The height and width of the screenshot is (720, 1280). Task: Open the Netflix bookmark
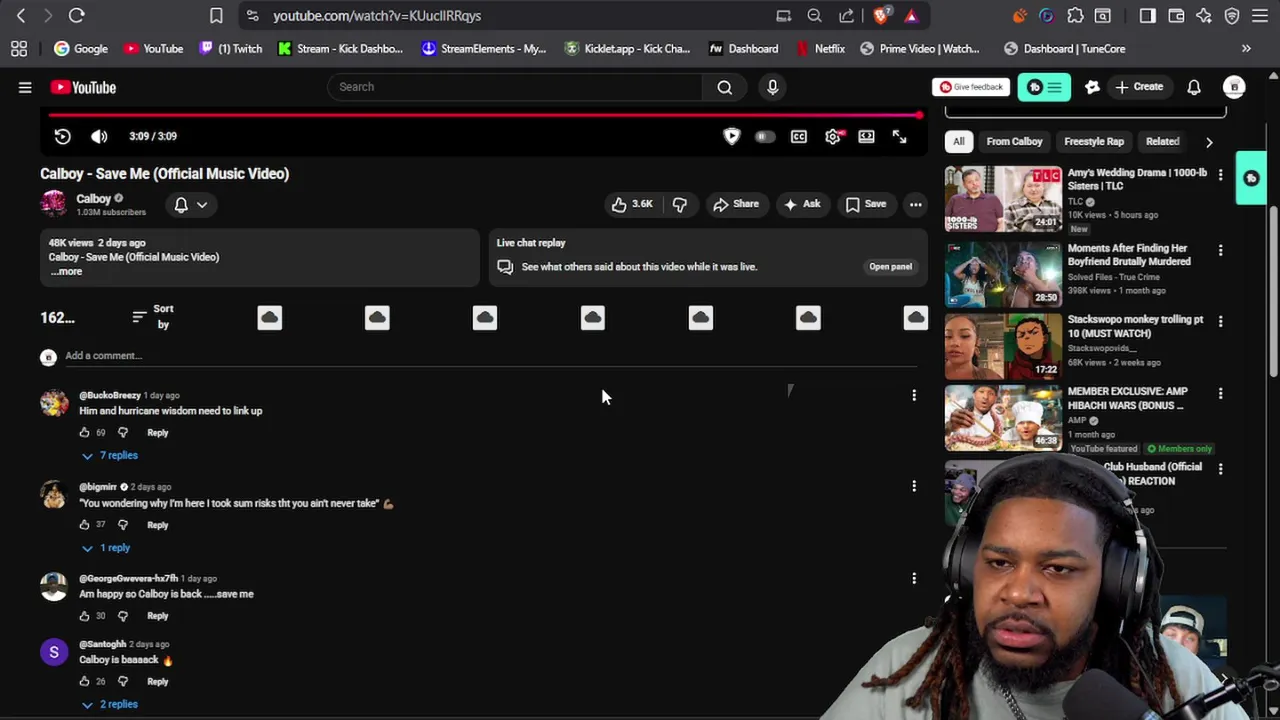point(820,49)
